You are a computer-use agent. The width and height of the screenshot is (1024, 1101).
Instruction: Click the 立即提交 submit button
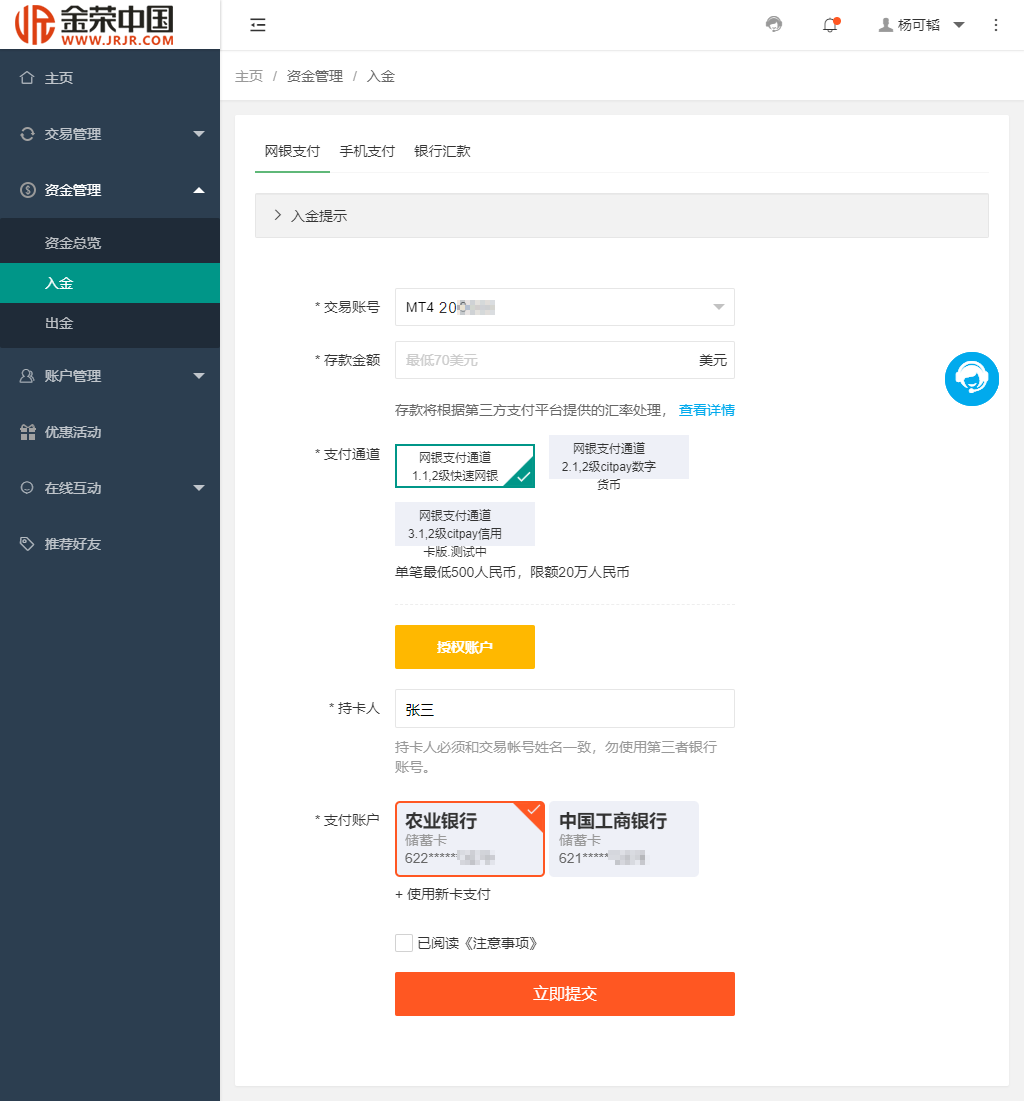(x=565, y=994)
